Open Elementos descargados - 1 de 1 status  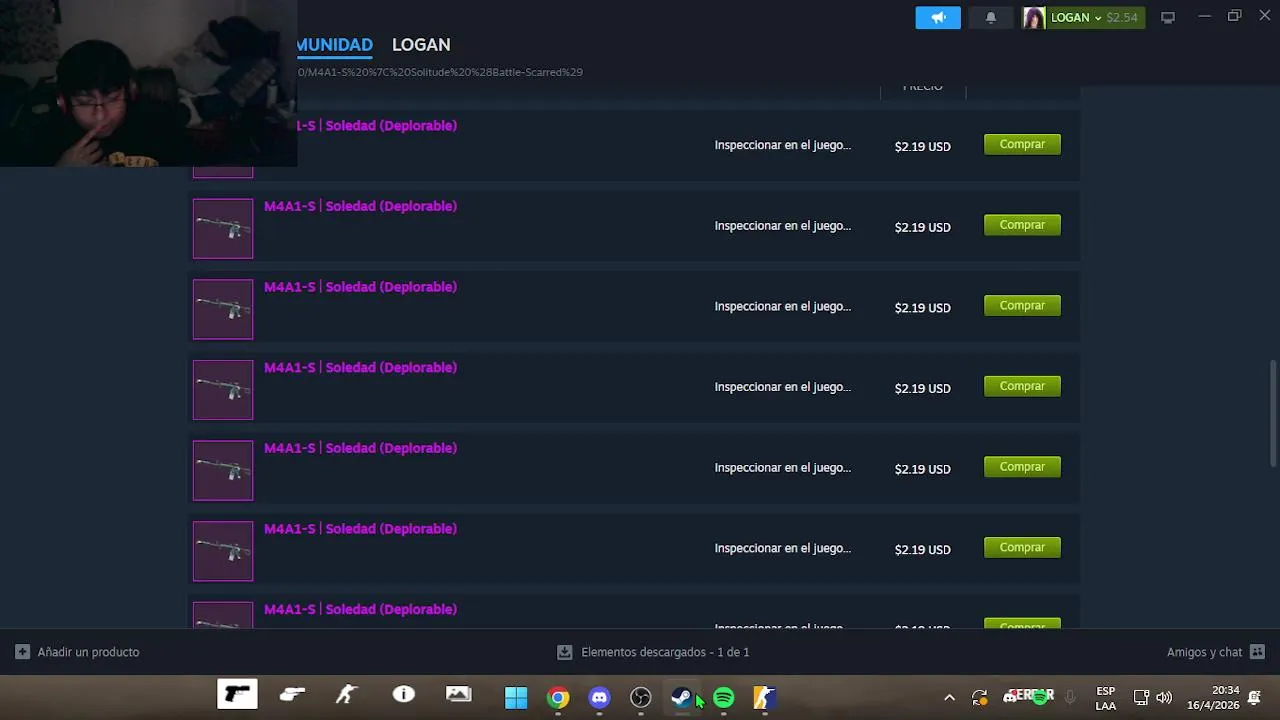tap(665, 652)
